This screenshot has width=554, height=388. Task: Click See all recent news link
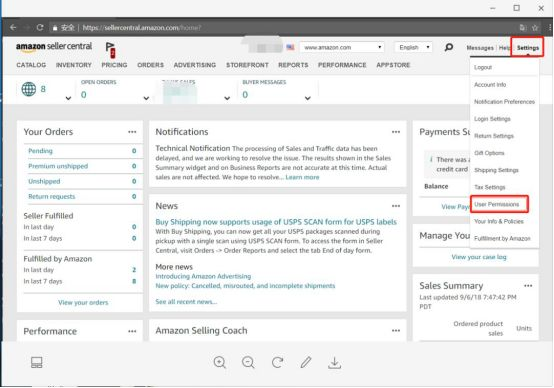[186, 301]
